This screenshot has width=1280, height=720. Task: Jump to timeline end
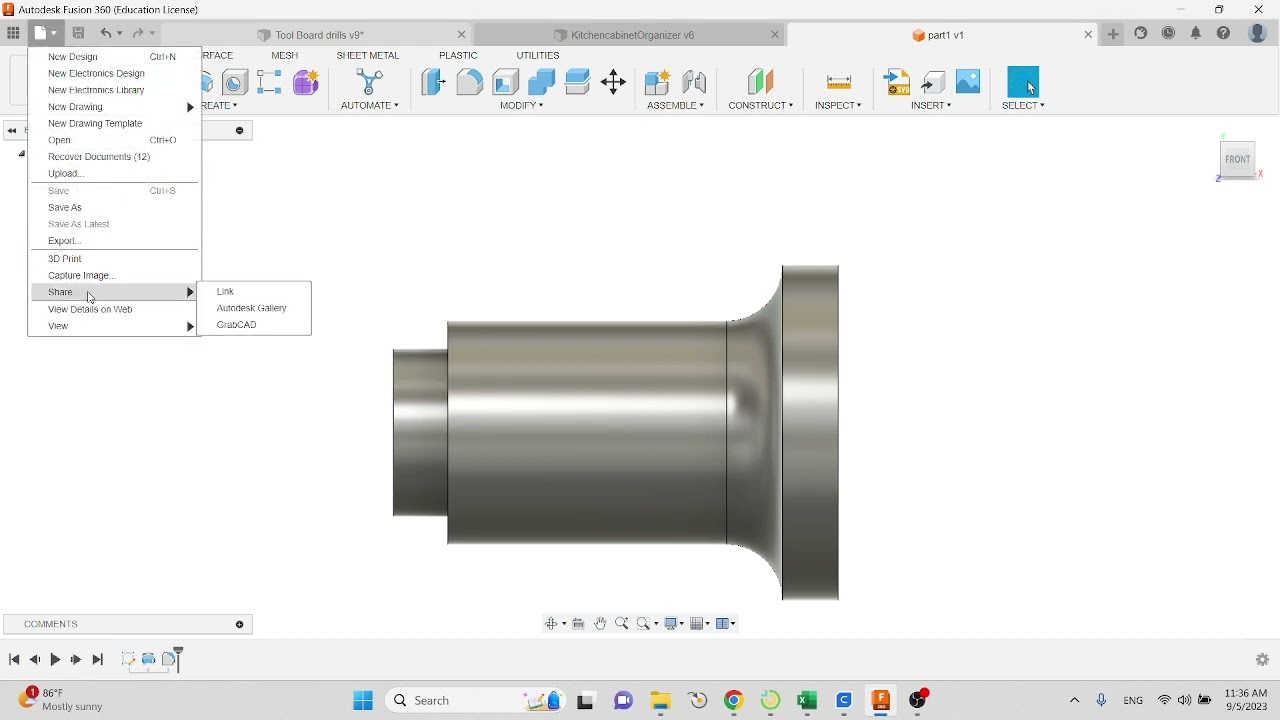tap(98, 660)
